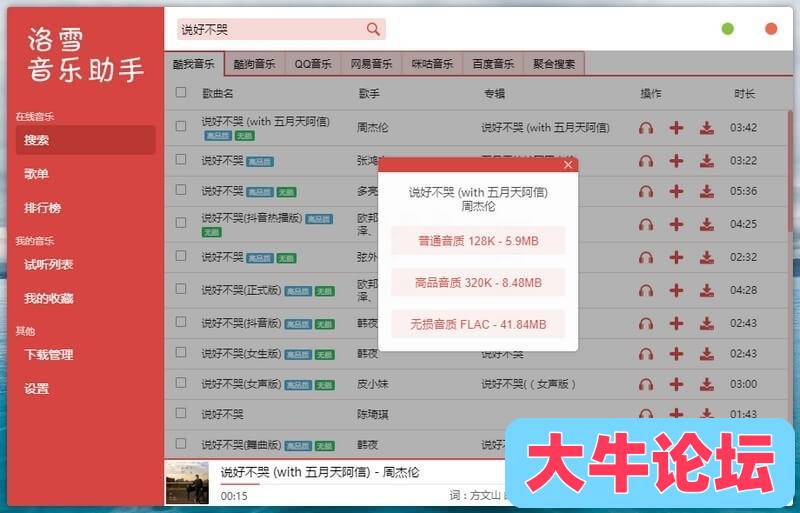Screen dimensions: 800x513
Task: Download the 05:36 song
Action: point(707,191)
